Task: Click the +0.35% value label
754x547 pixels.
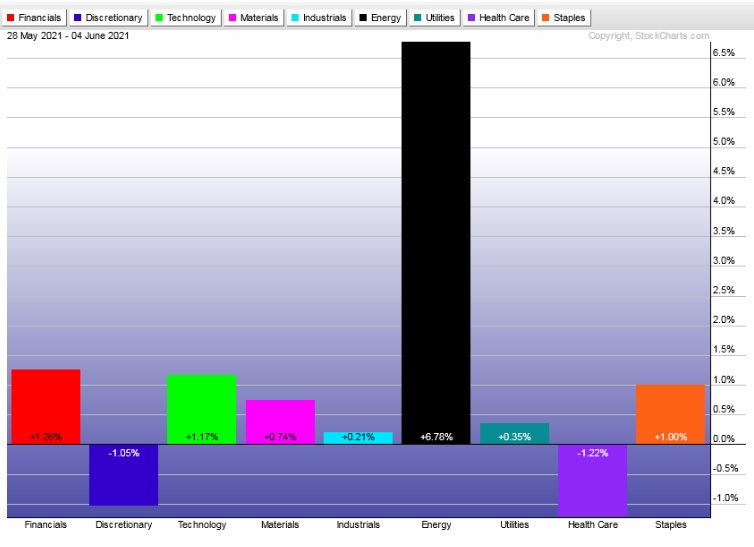Action: pyautogui.click(x=515, y=437)
